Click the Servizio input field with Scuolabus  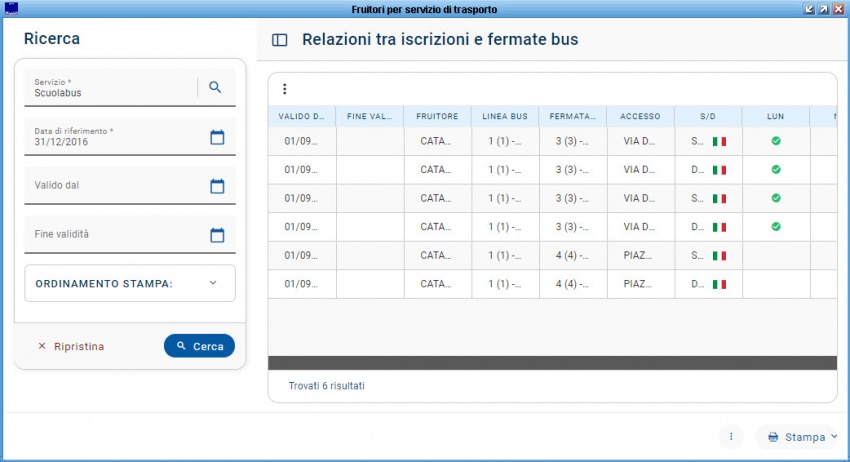point(110,92)
